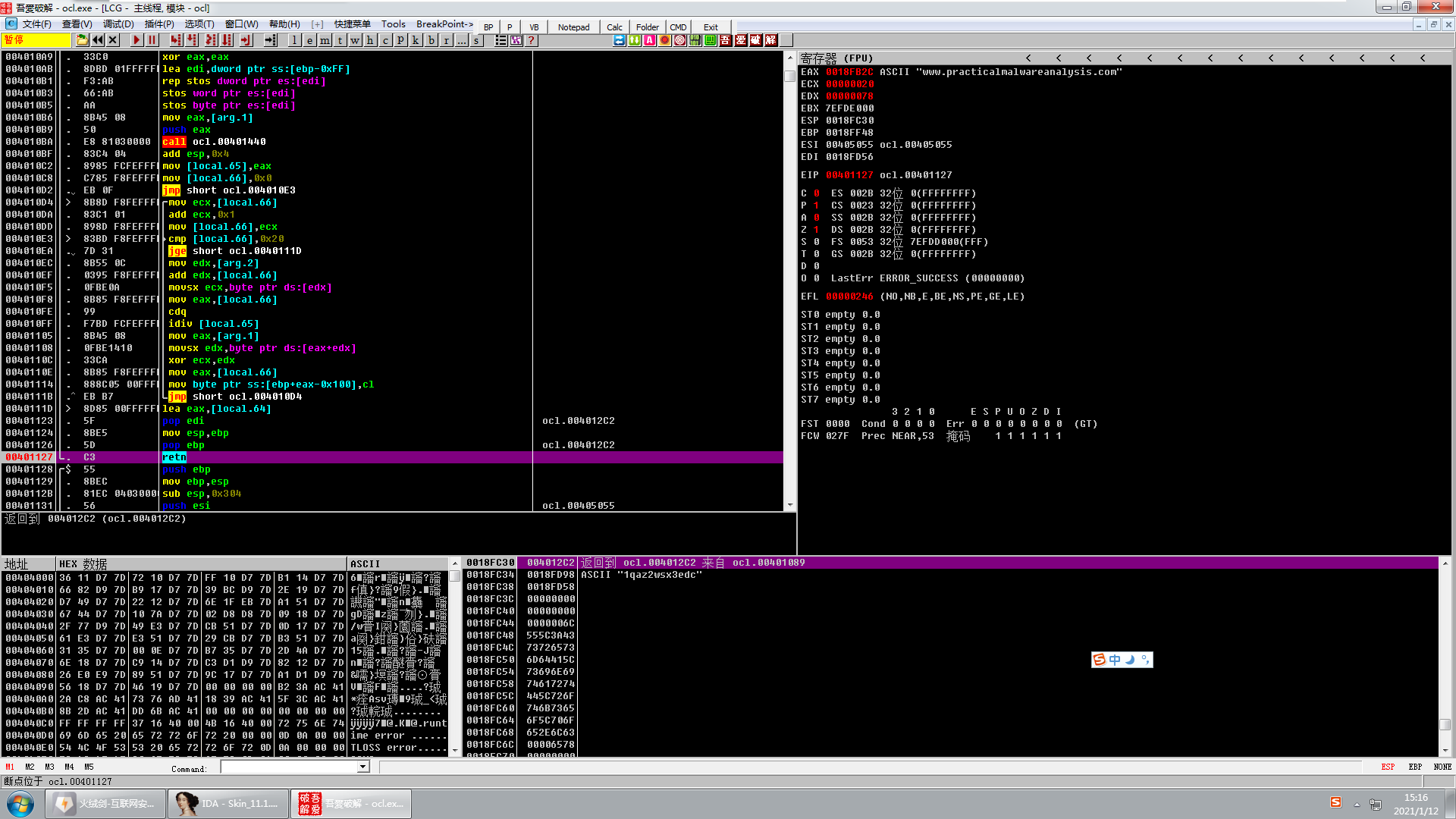Click the Run program play icon
The image size is (1456, 819).
(x=136, y=40)
